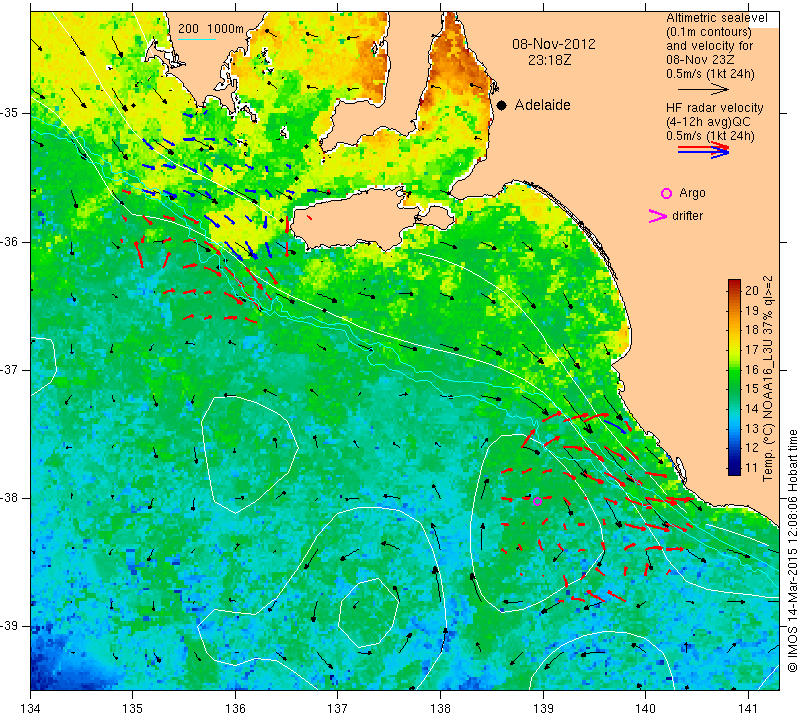Click the Adelaide city marker dot
800x720 pixels.
pos(502,106)
